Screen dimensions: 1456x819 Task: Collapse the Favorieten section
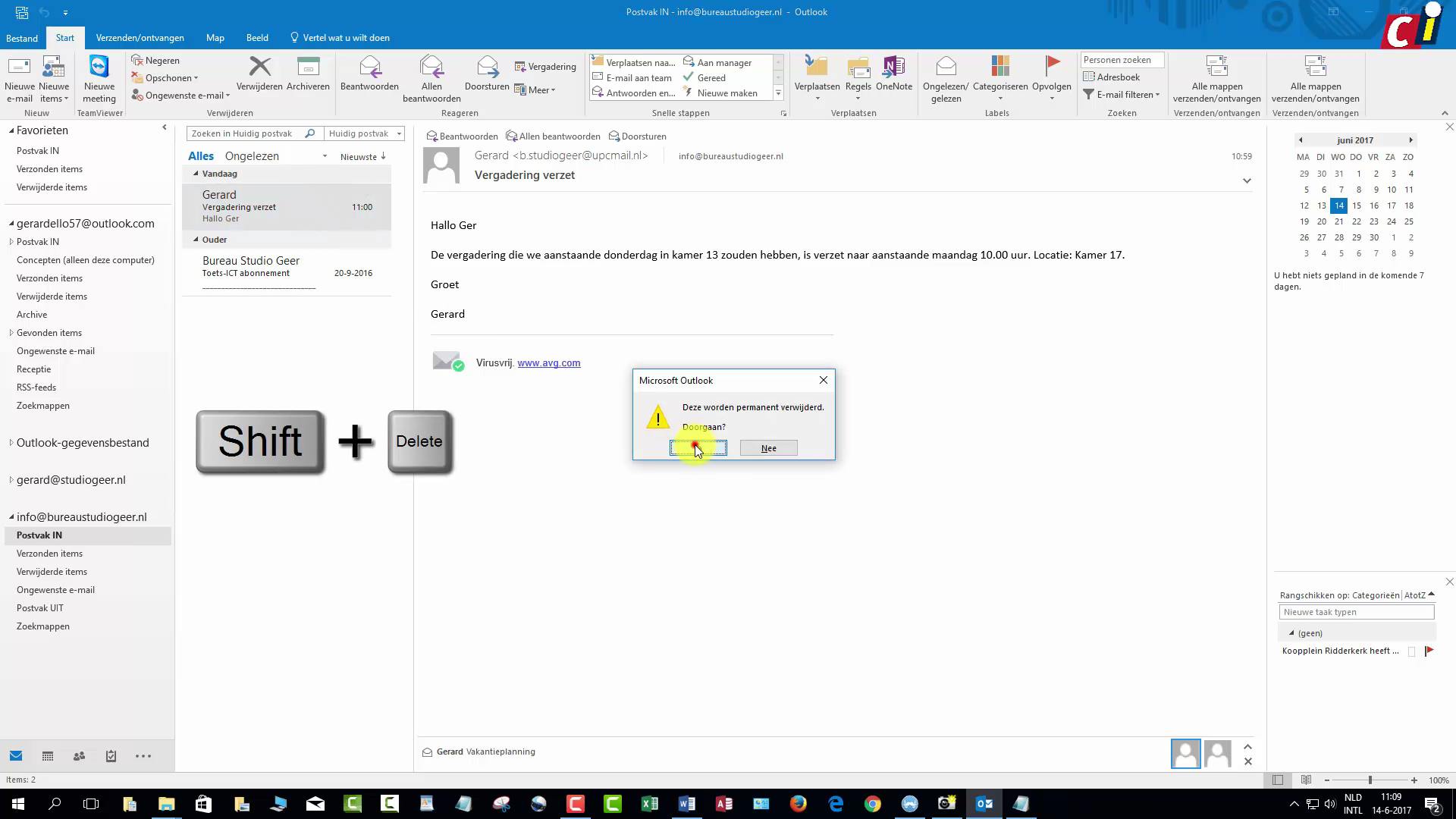[11, 130]
